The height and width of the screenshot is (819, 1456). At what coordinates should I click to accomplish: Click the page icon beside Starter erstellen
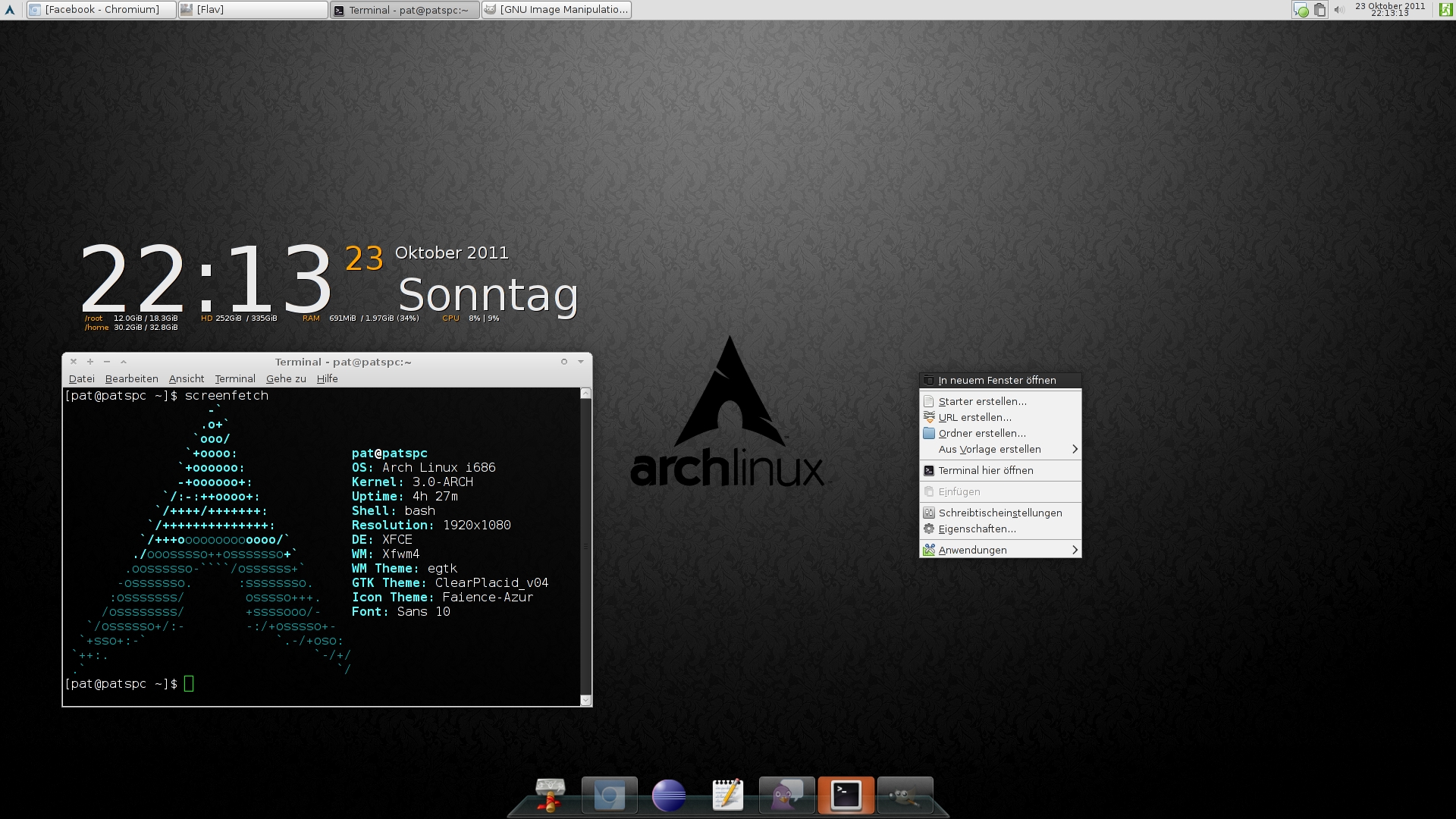click(x=929, y=402)
